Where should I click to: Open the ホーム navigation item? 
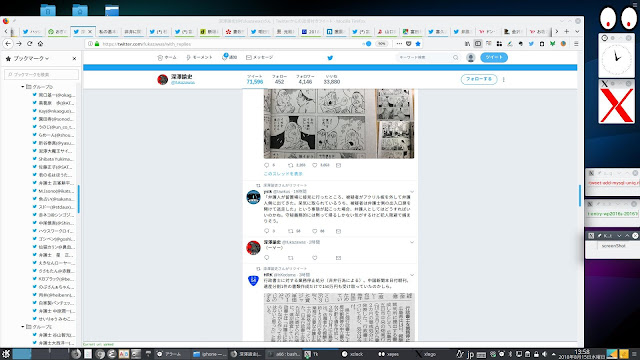tap(167, 58)
